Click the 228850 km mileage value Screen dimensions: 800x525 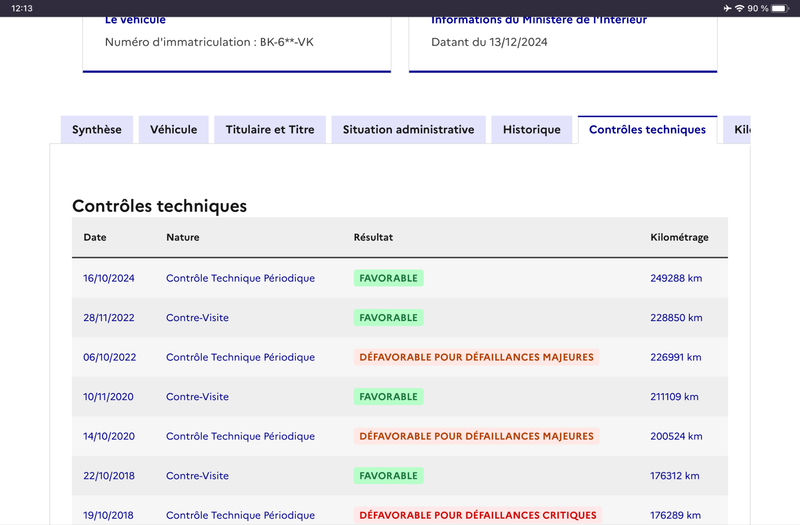[x=676, y=317]
